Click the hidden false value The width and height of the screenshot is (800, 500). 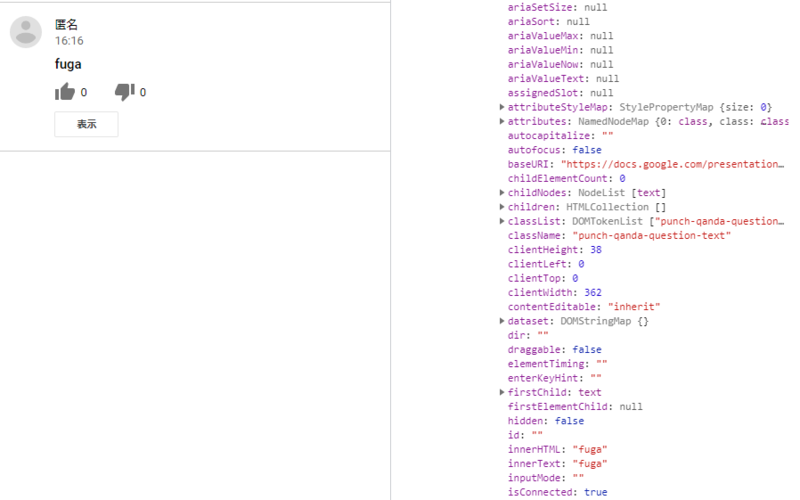point(569,421)
